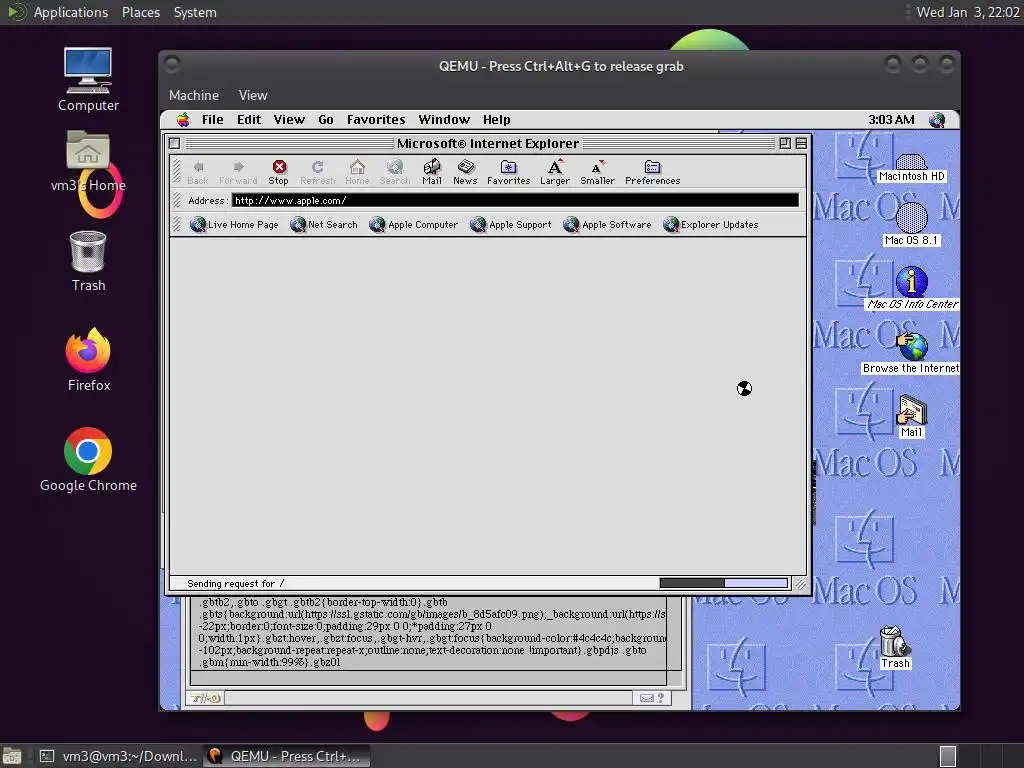Click the clock in the top panel
This screenshot has width=1024, height=768.
click(968, 12)
